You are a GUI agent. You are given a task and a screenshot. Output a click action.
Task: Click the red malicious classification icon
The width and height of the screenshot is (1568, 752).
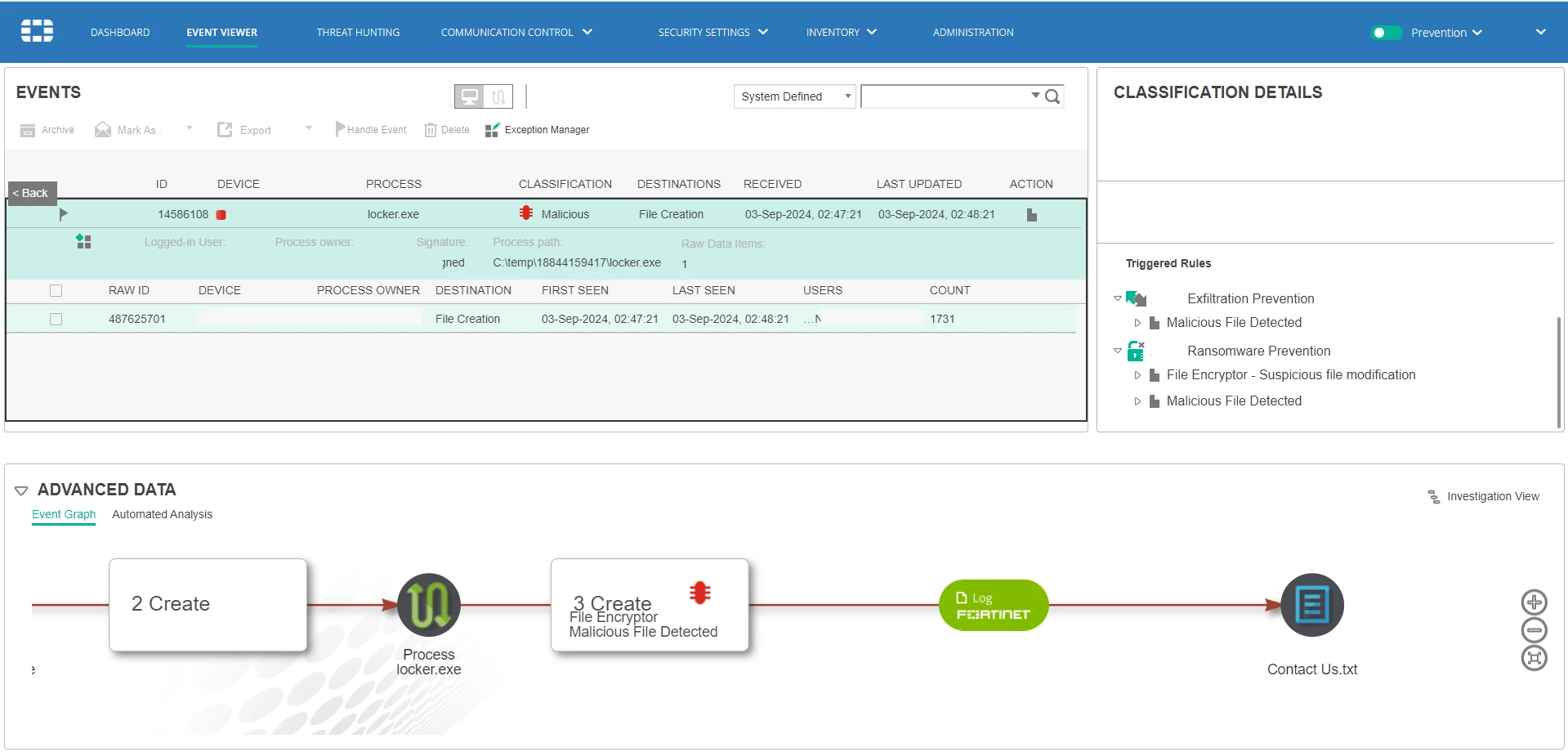(x=526, y=213)
